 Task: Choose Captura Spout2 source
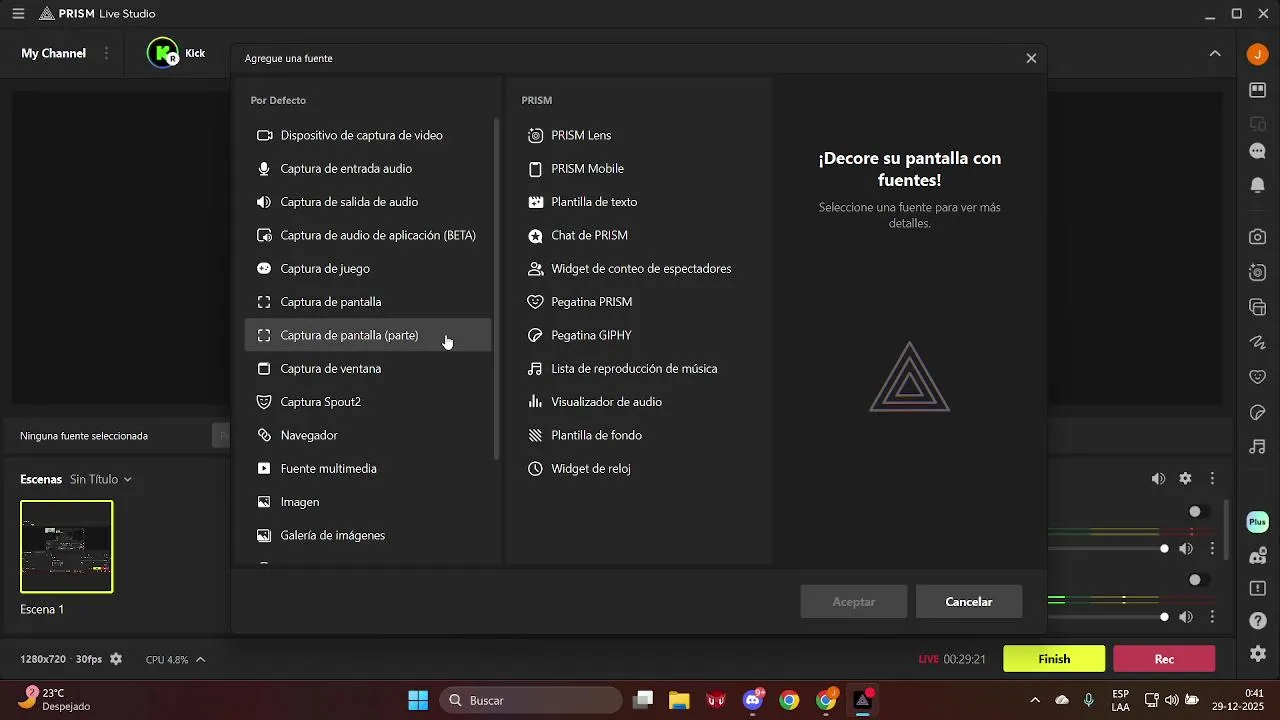point(368,402)
